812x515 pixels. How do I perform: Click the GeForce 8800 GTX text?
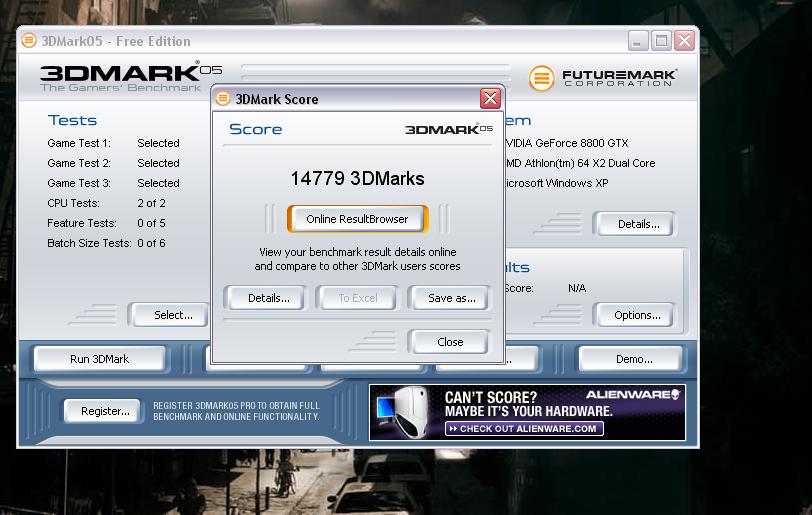[x=567, y=143]
